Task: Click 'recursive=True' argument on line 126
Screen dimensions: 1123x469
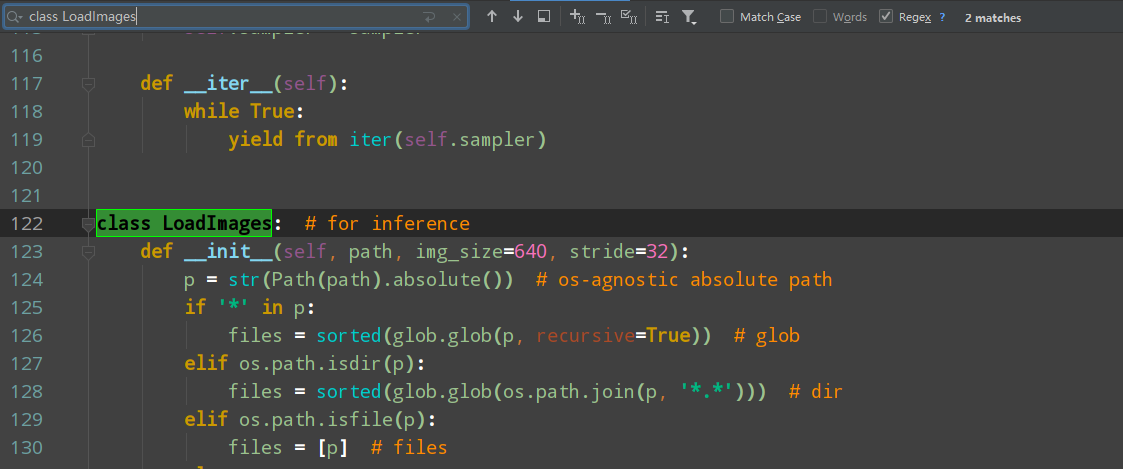Action: pos(613,335)
